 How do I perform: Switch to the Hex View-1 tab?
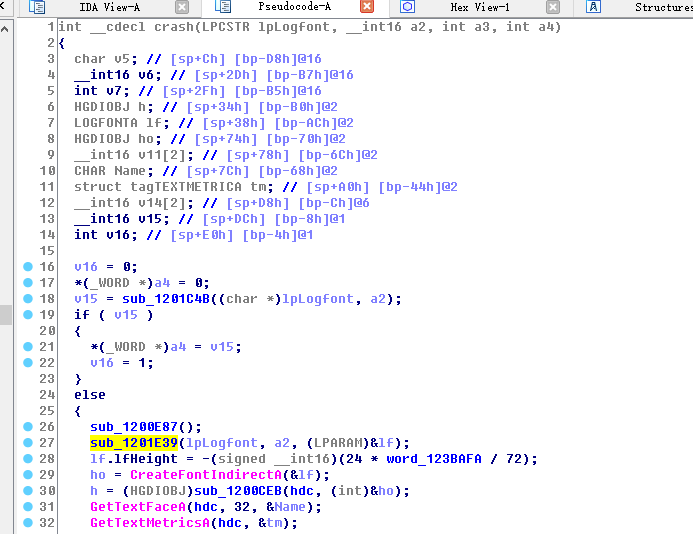[480, 7]
